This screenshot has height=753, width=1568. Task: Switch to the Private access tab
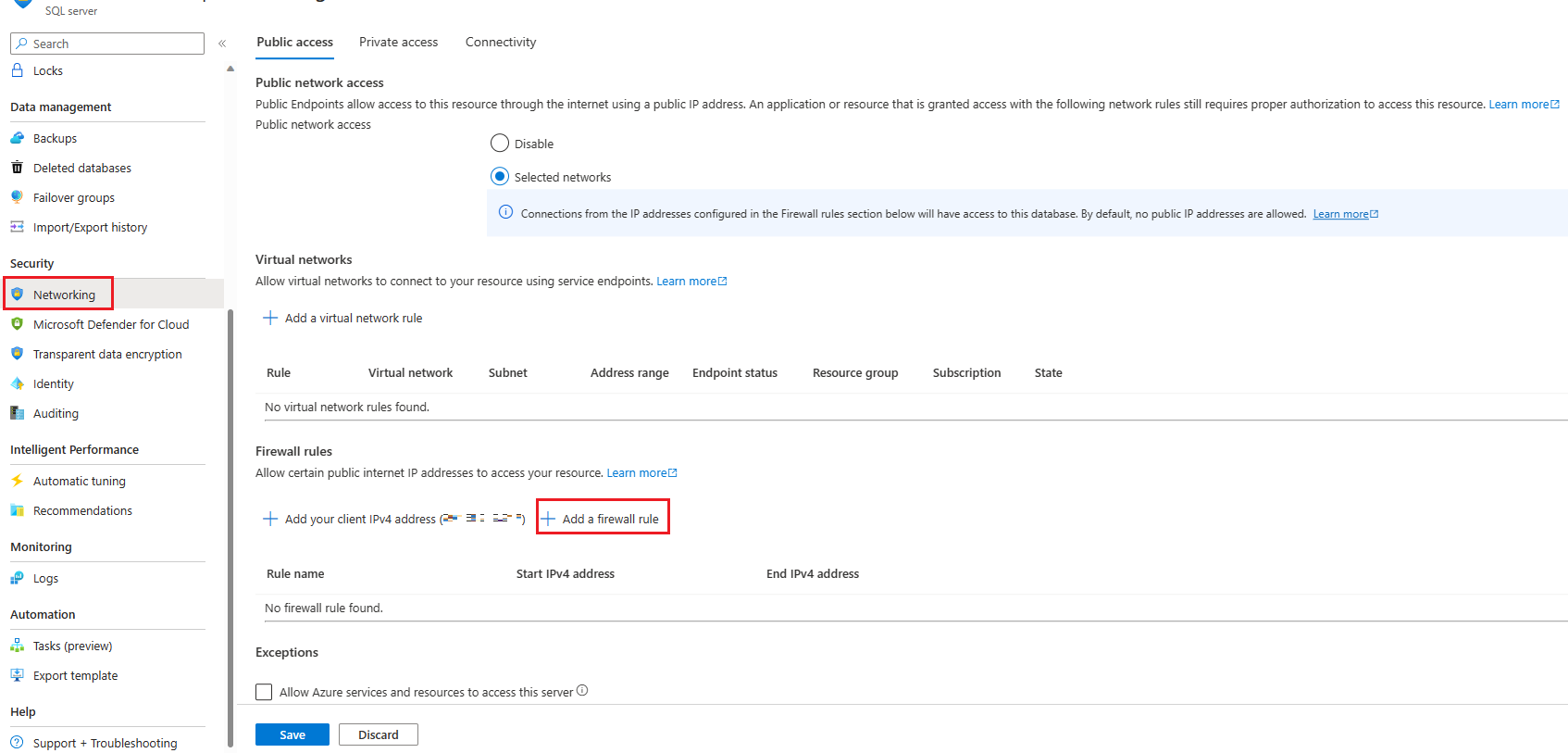pyautogui.click(x=399, y=42)
